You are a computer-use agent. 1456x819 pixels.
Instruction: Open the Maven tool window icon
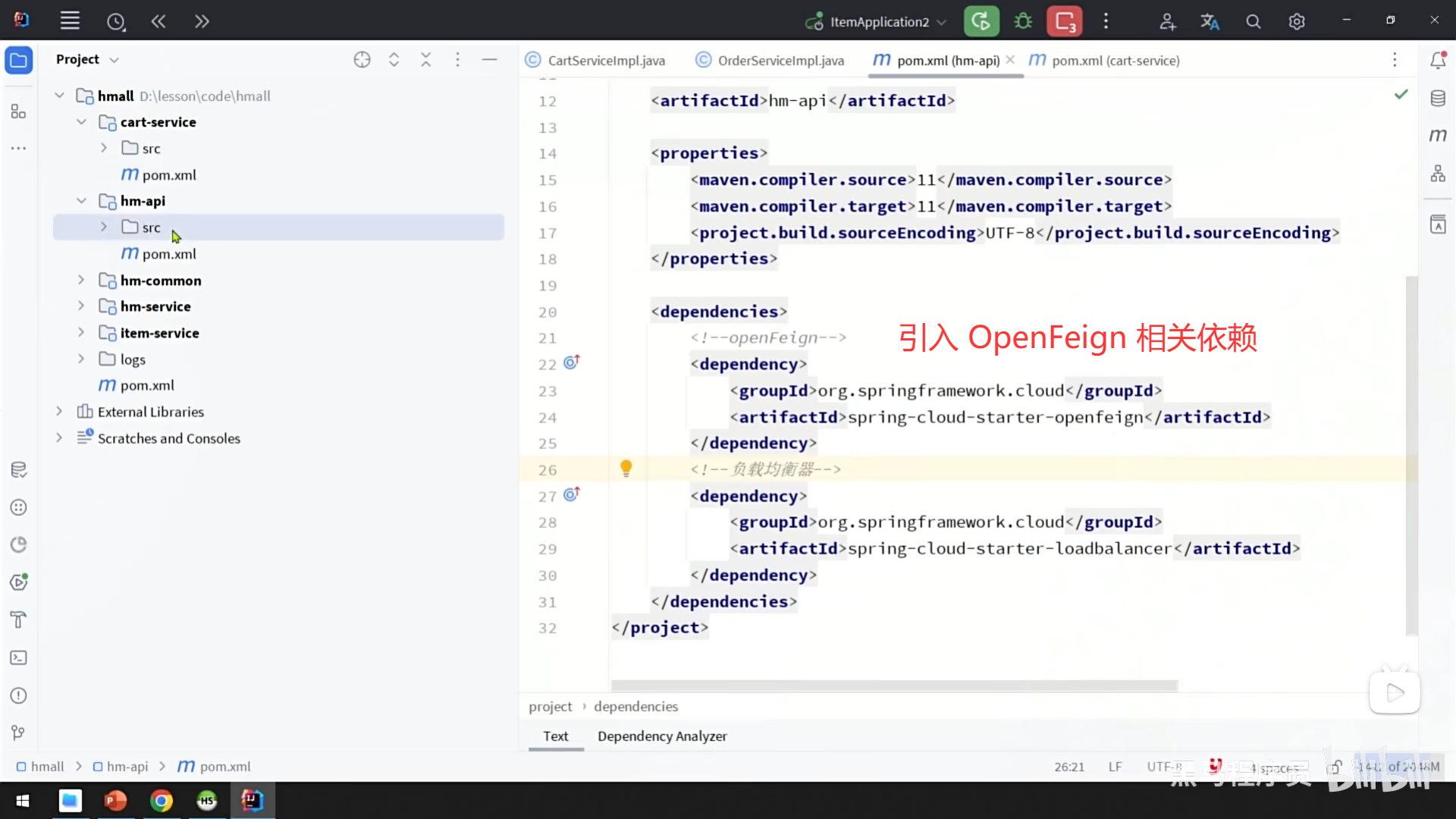(x=1438, y=136)
